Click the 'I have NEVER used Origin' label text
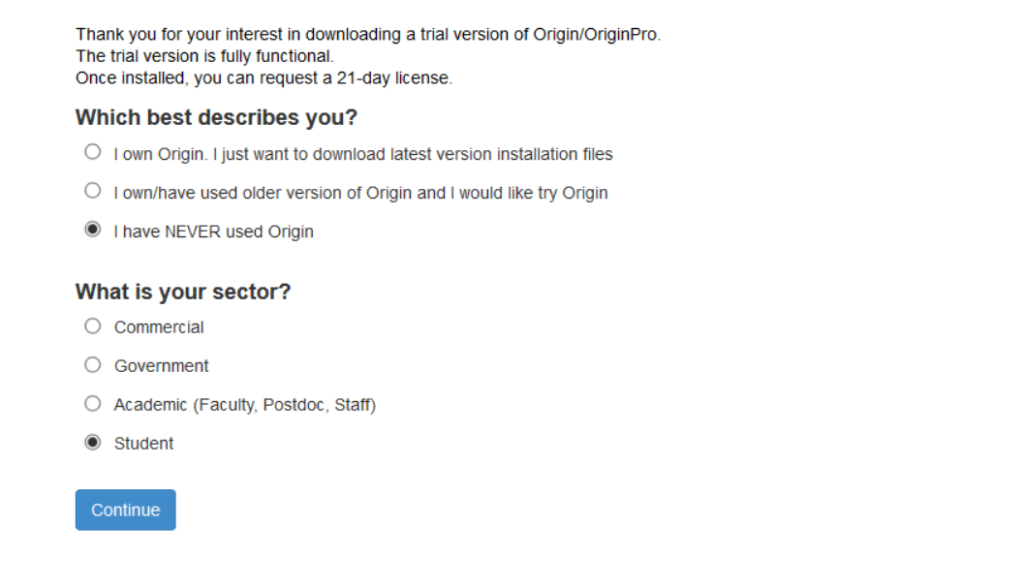The image size is (1024, 588). (x=213, y=232)
